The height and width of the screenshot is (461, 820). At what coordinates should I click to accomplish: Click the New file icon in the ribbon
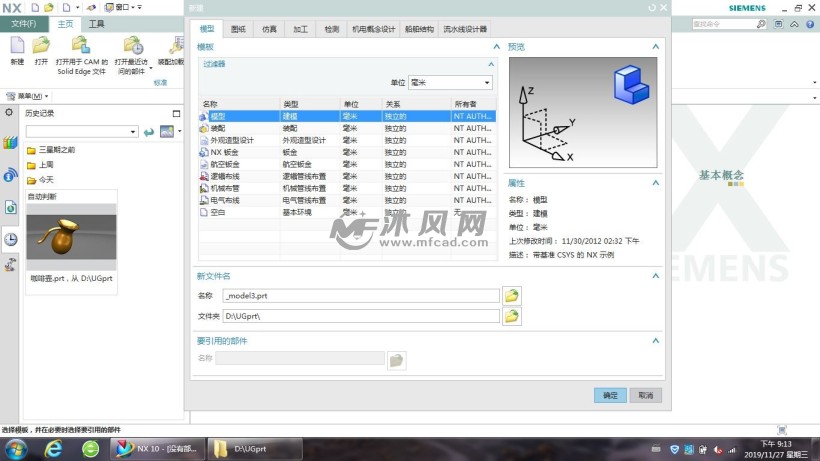pos(17,45)
